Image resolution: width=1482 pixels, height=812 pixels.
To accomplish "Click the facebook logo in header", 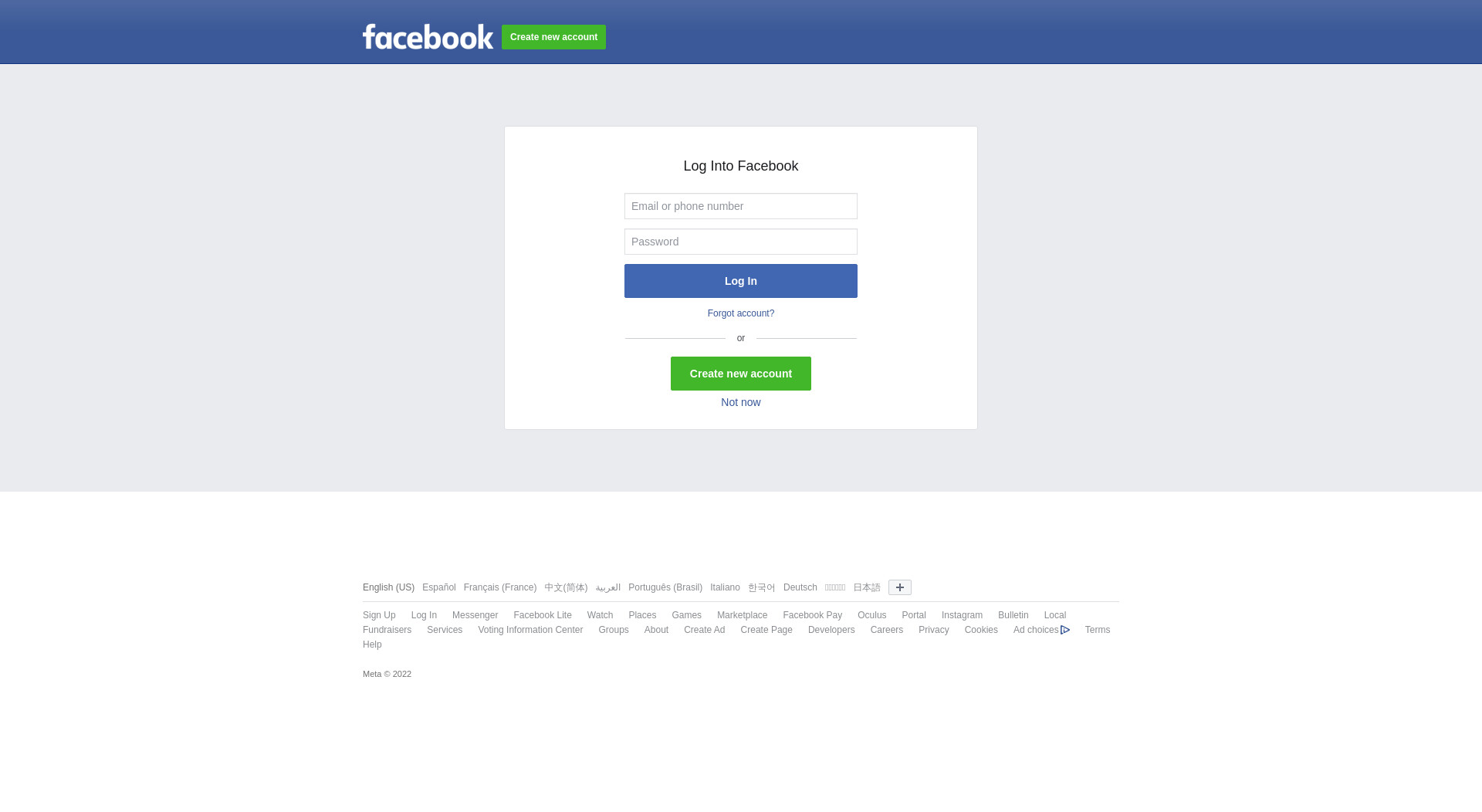I will point(428,36).
